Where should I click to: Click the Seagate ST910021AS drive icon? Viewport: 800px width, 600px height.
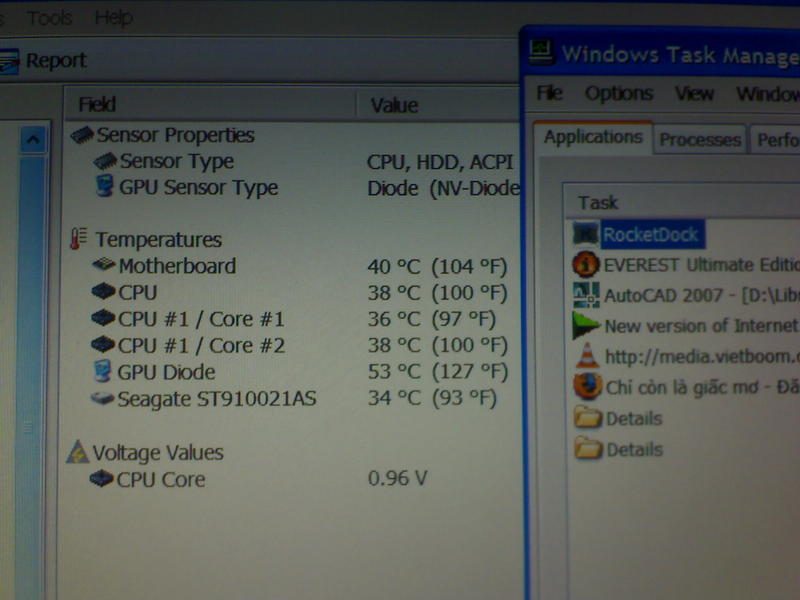pos(102,399)
